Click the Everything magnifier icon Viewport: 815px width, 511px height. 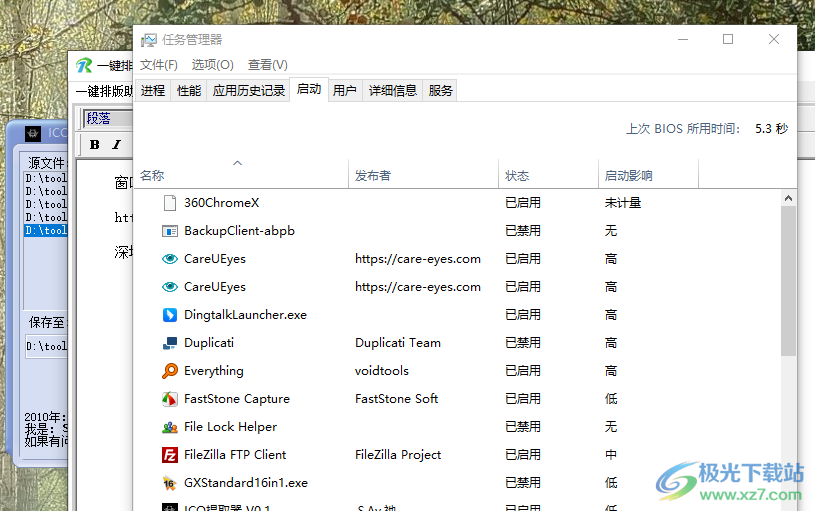(169, 371)
